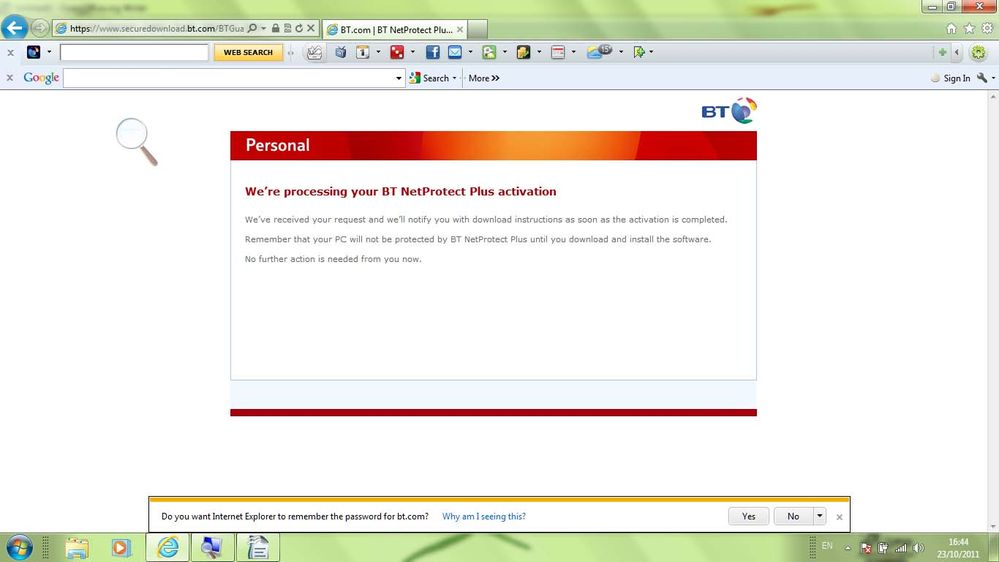Screen dimensions: 999x562
Task: Expand the Google search box dropdown
Action: tap(399, 78)
